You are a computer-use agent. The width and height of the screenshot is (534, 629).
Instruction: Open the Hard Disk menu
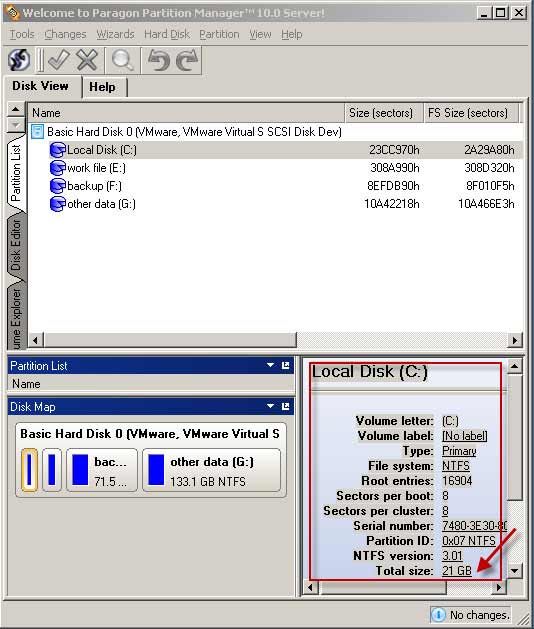(167, 34)
